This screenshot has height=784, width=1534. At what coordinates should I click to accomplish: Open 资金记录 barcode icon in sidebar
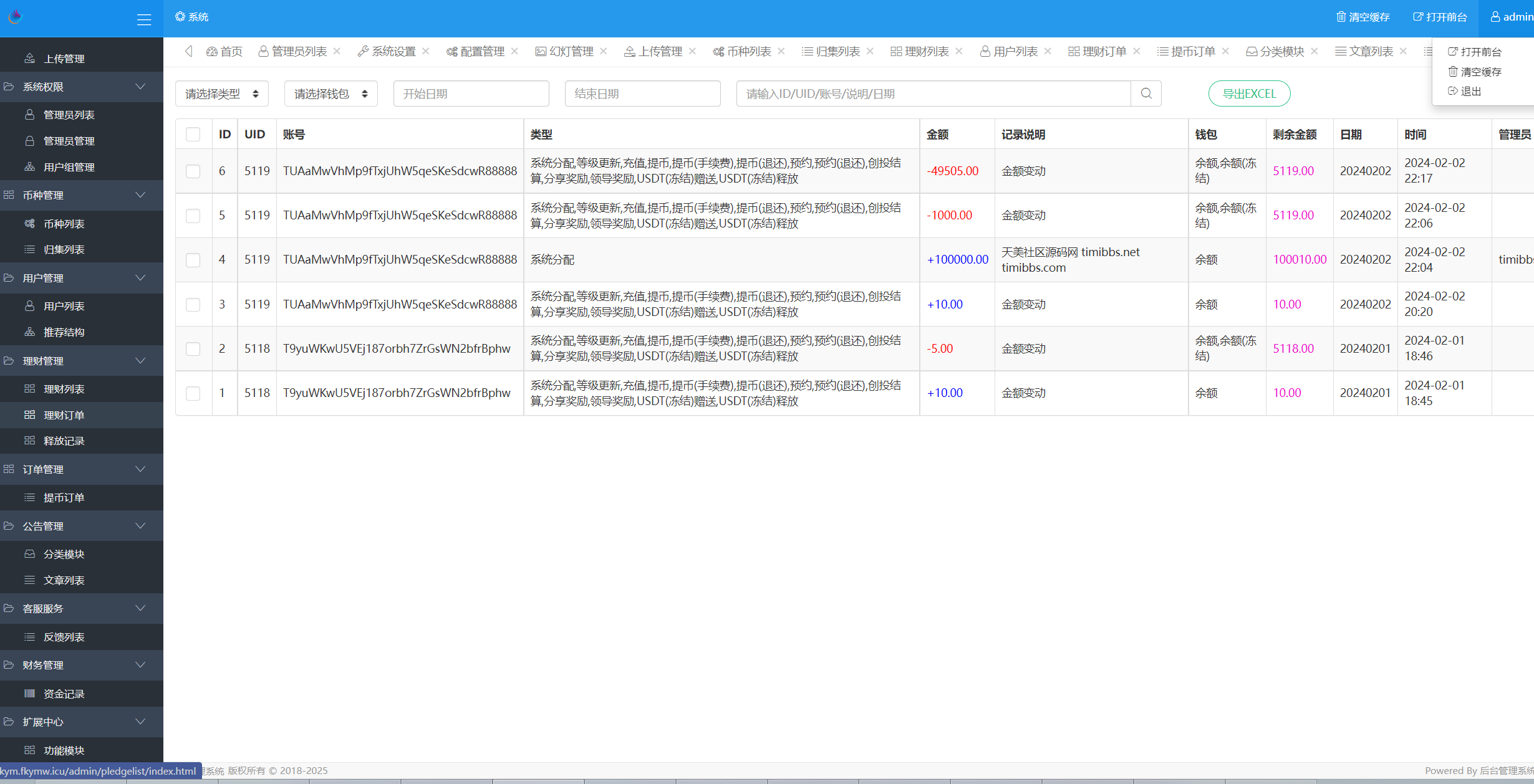pyautogui.click(x=29, y=694)
